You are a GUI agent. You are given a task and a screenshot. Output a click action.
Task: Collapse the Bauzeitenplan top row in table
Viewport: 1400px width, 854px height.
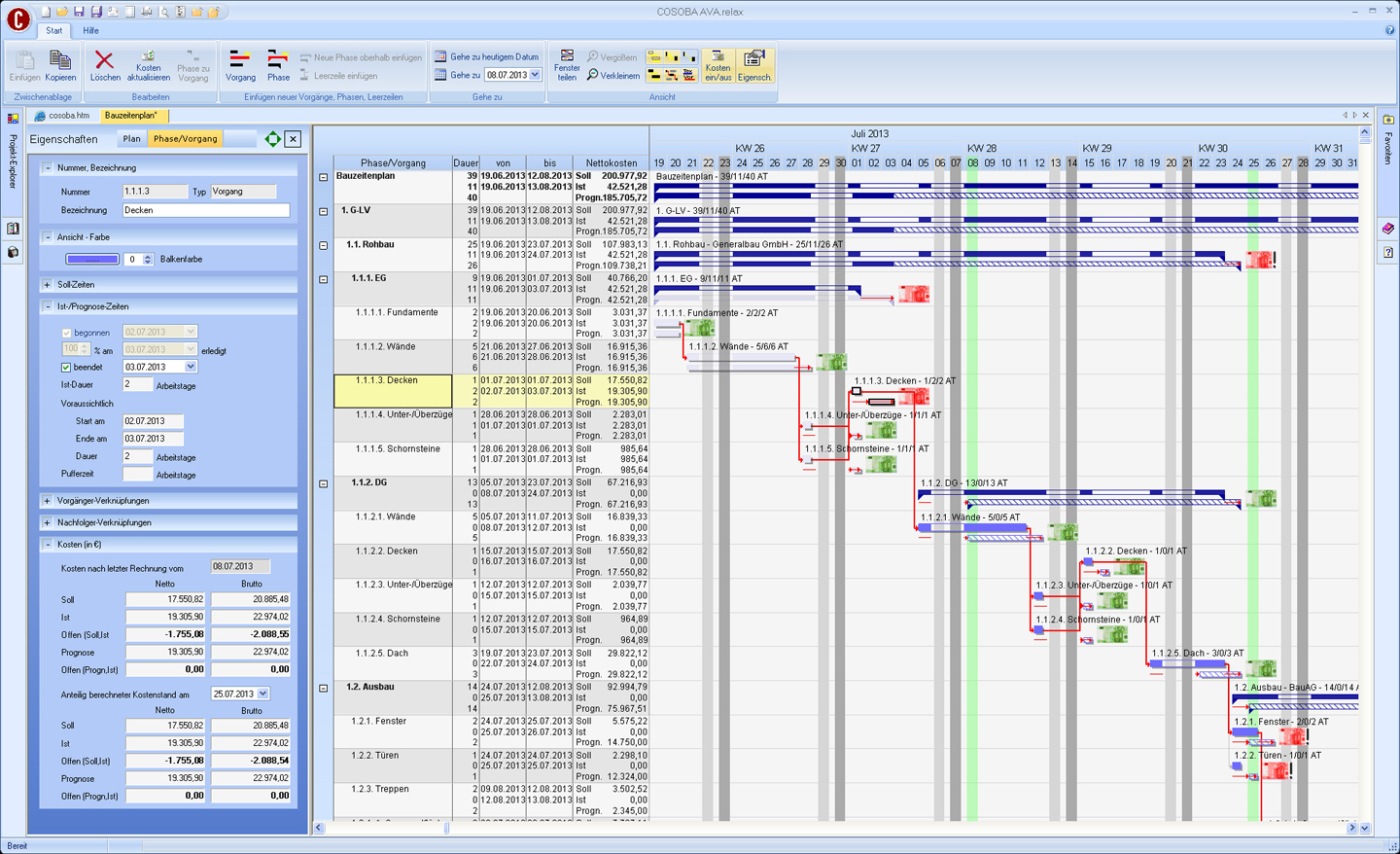coord(324,177)
